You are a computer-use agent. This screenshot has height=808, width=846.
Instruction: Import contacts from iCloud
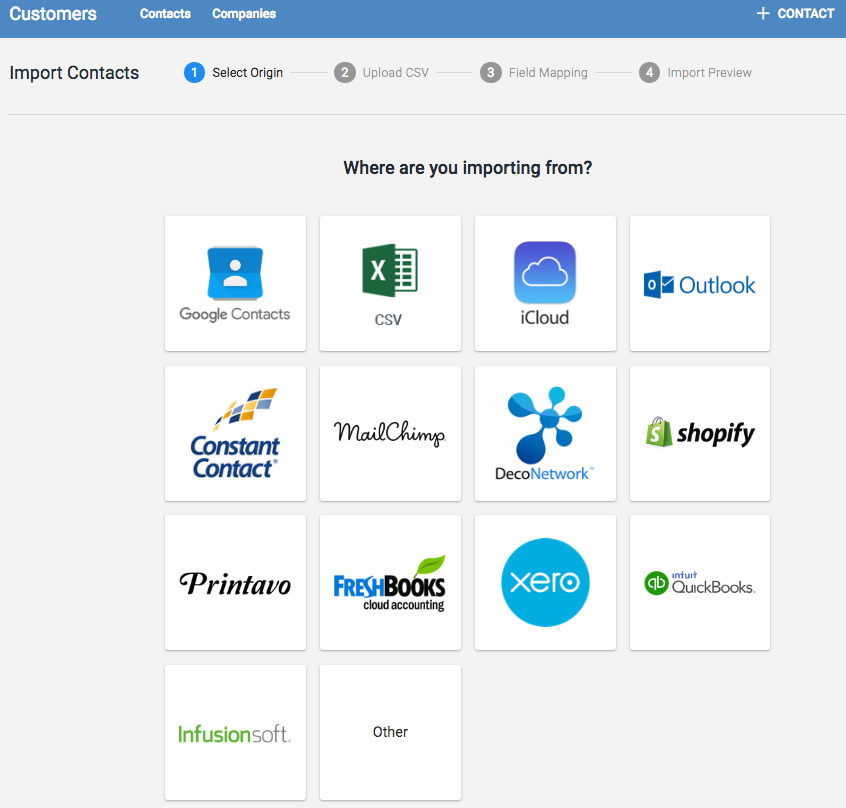click(x=545, y=283)
